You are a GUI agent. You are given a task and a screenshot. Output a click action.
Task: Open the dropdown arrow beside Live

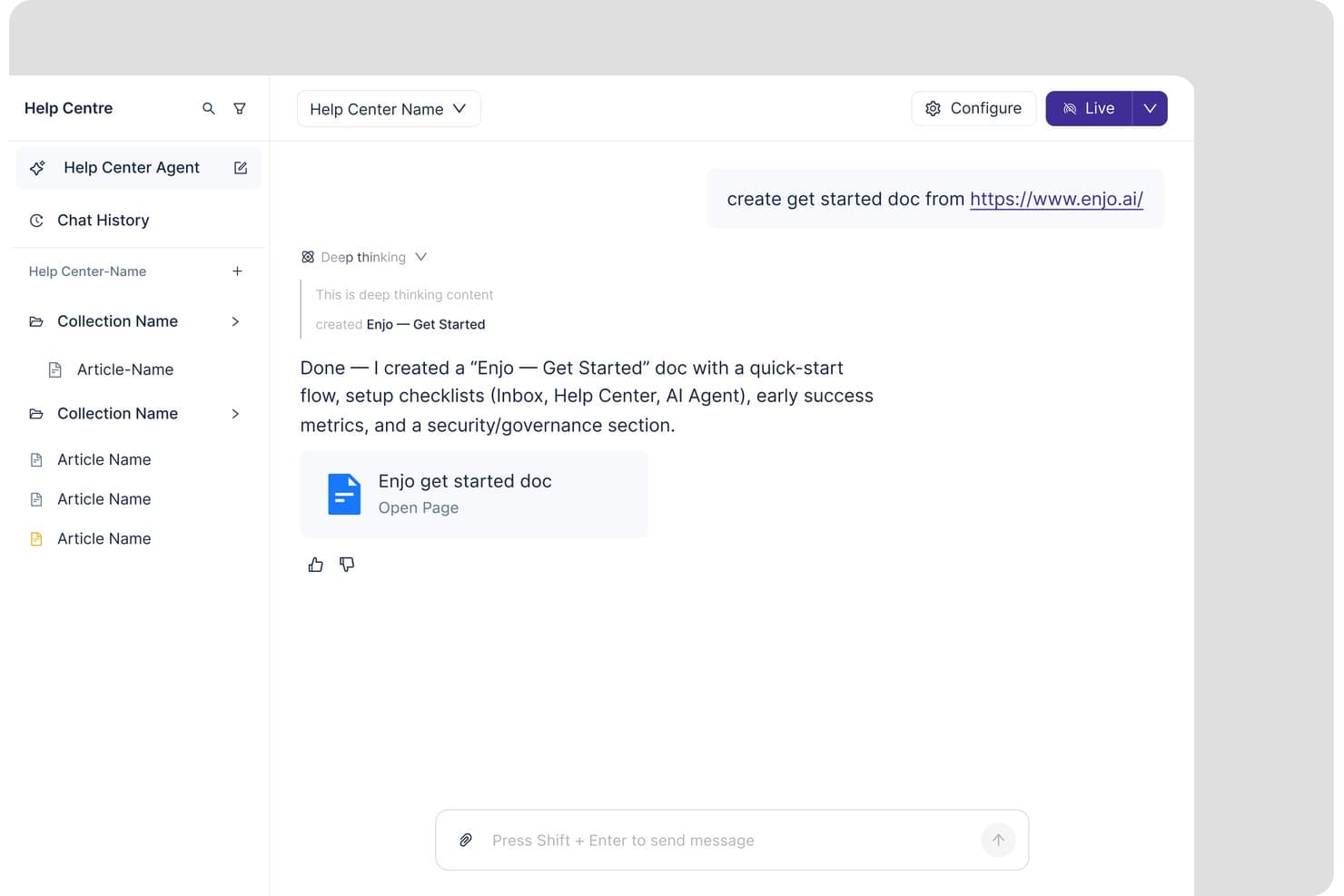pyautogui.click(x=1150, y=109)
